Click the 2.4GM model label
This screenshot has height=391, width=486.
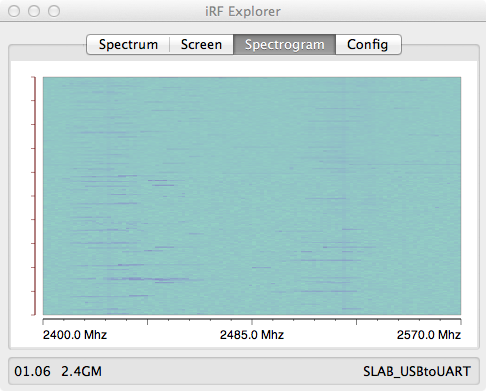(x=81, y=371)
